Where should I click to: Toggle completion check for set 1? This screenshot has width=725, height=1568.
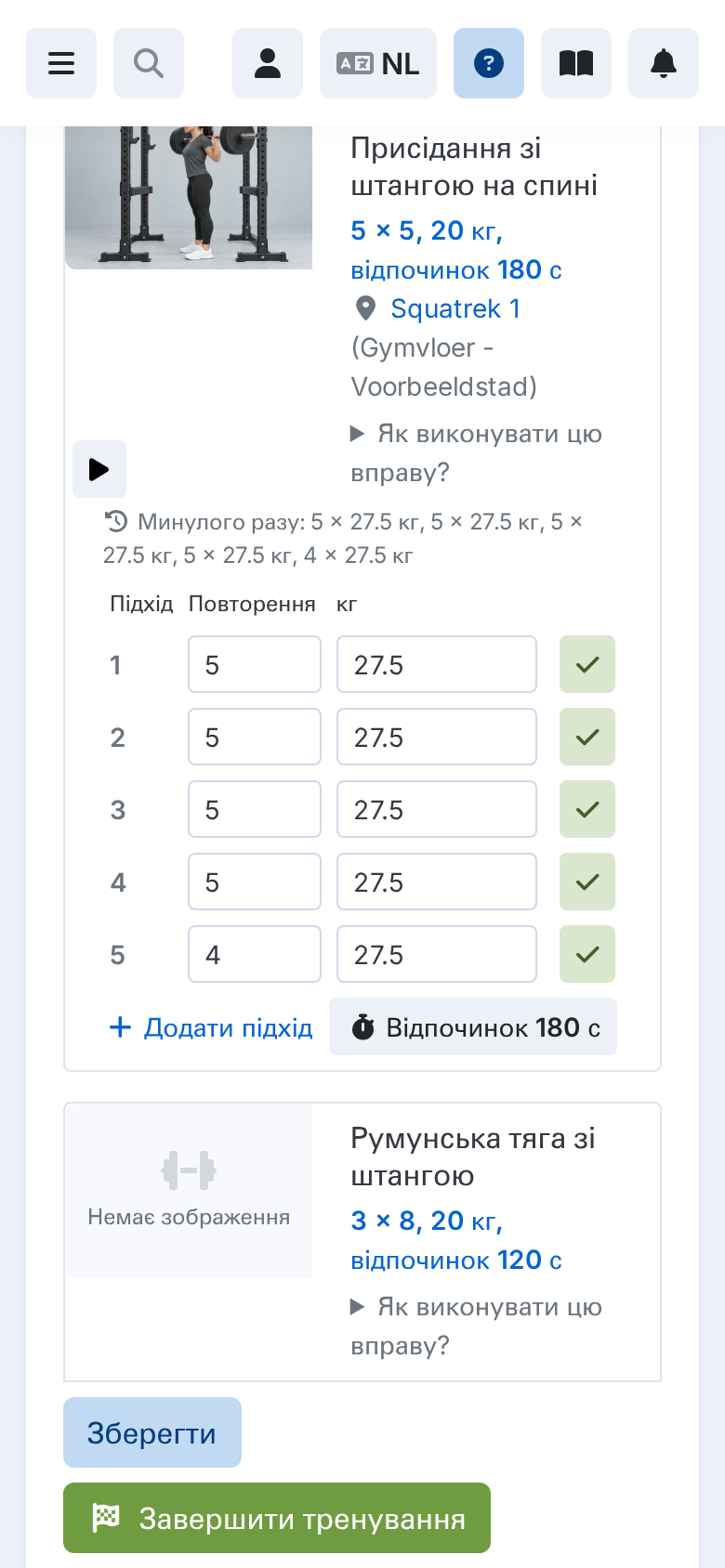point(587,664)
